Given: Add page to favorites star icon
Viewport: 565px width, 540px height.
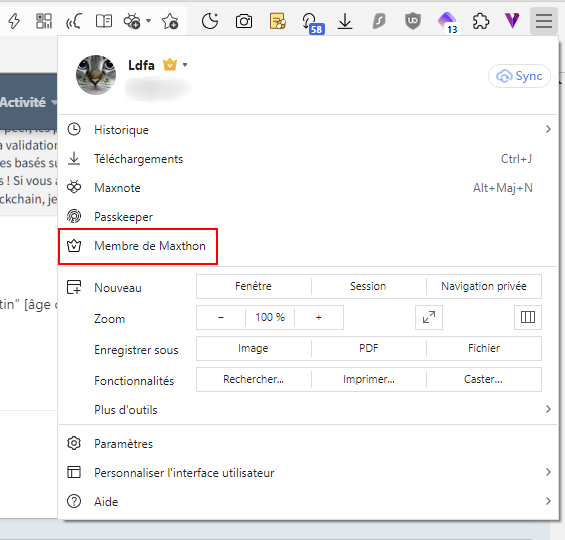Looking at the screenshot, I should click(x=170, y=21).
